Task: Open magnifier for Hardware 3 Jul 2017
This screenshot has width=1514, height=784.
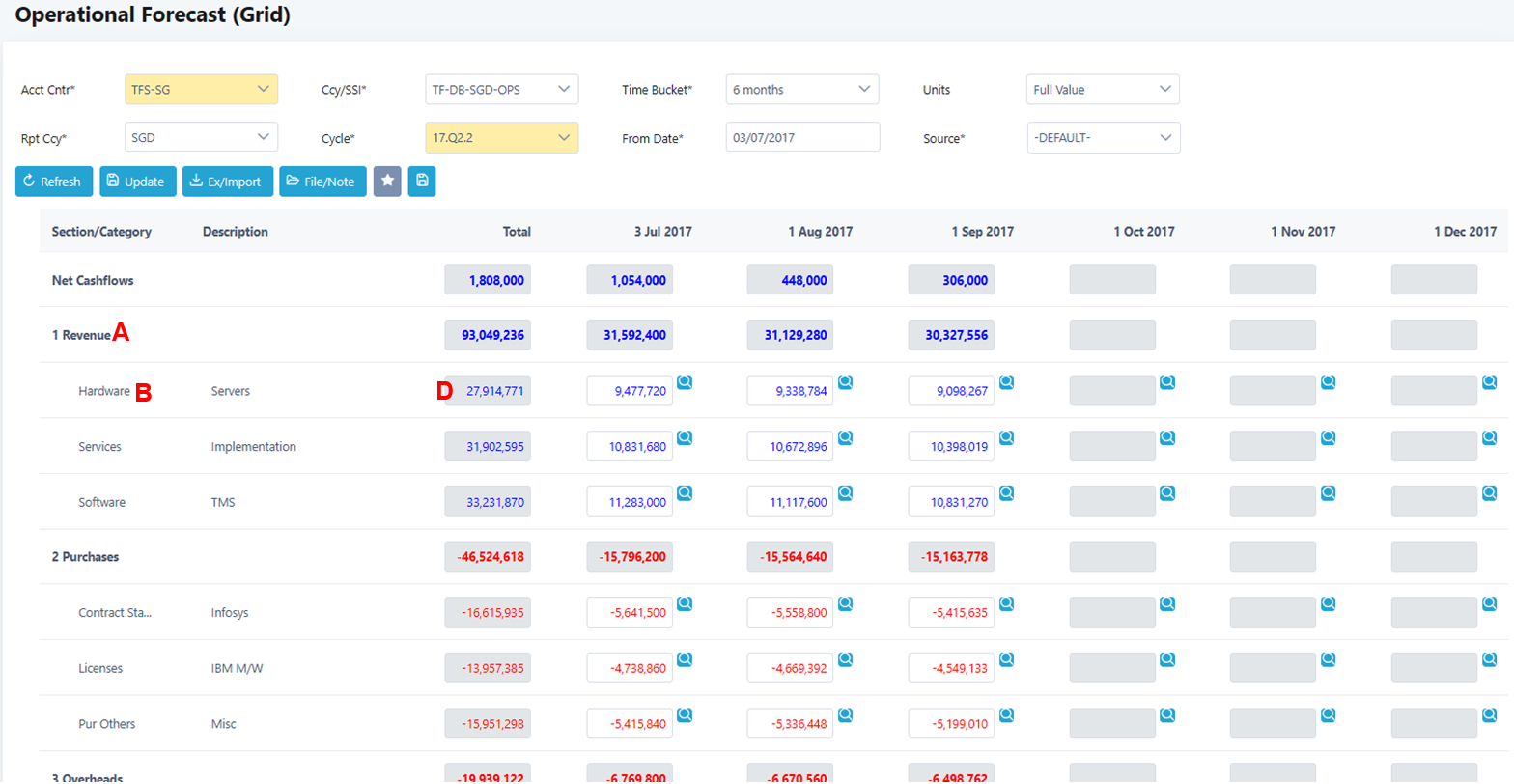Action: (x=685, y=382)
